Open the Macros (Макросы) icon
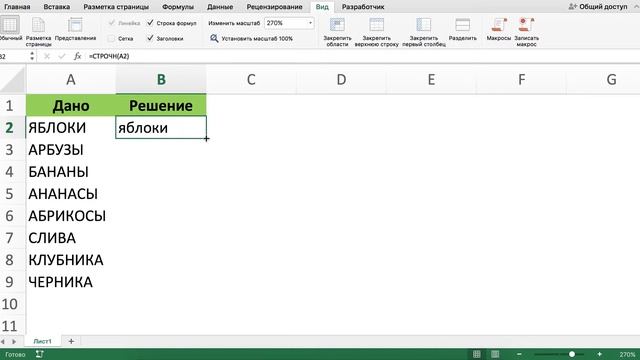Viewport: 640px width, 360px height. click(499, 25)
